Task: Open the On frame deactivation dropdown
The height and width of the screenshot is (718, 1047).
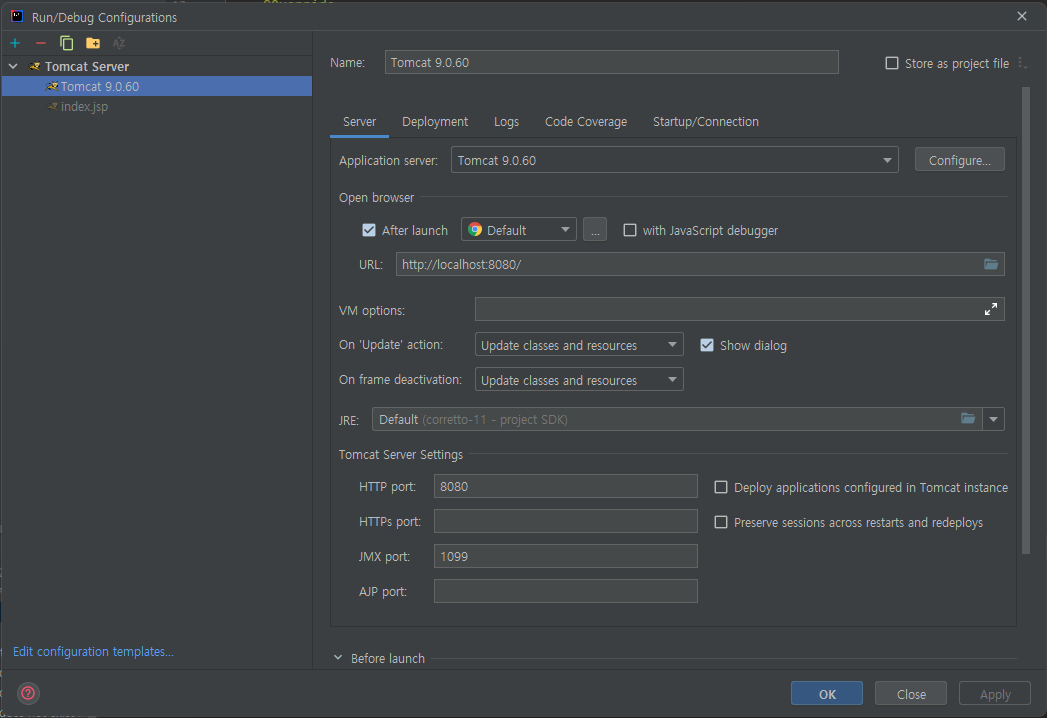Action: point(579,379)
